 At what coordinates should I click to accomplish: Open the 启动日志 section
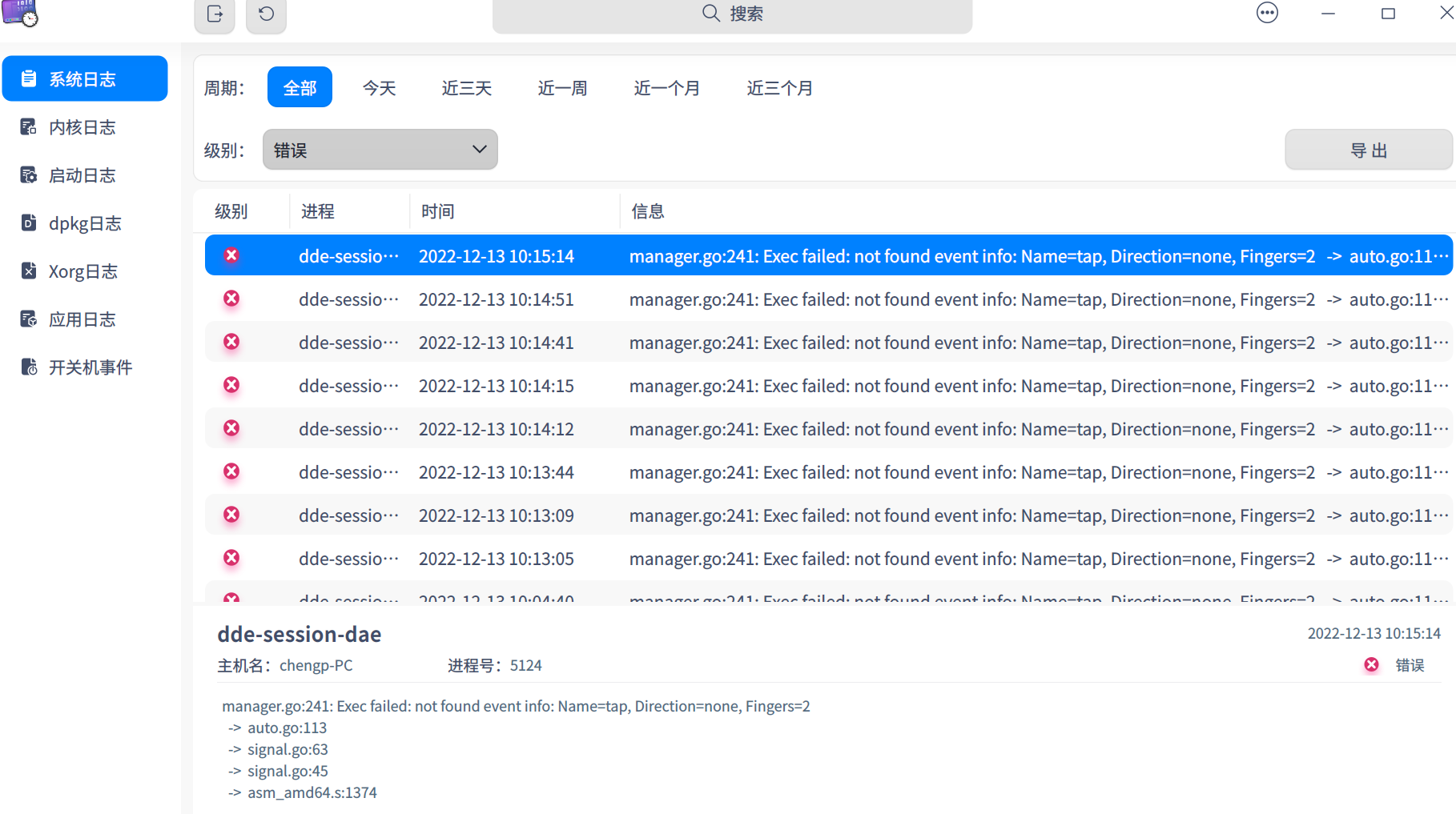click(85, 174)
